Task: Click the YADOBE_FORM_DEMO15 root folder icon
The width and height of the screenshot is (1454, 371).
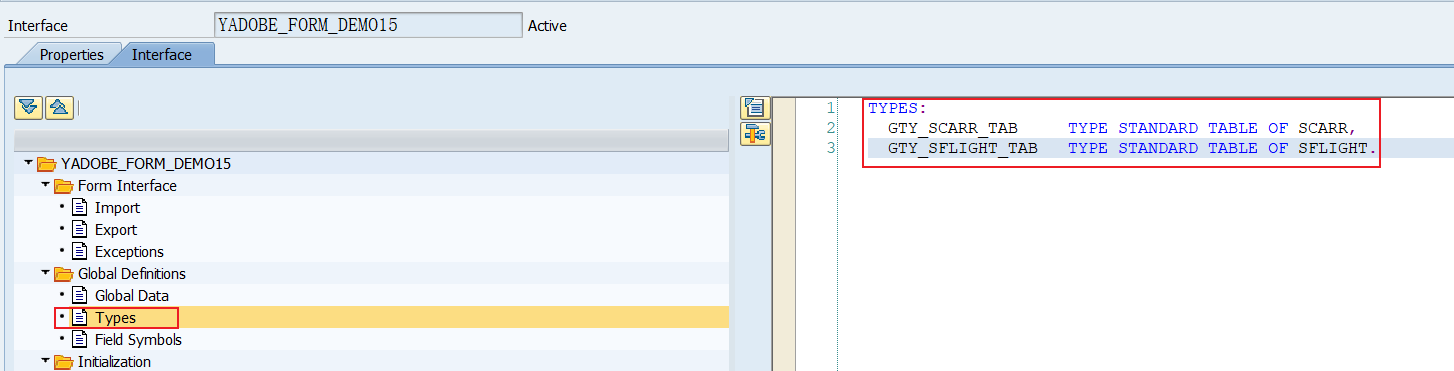Action: [x=46, y=164]
